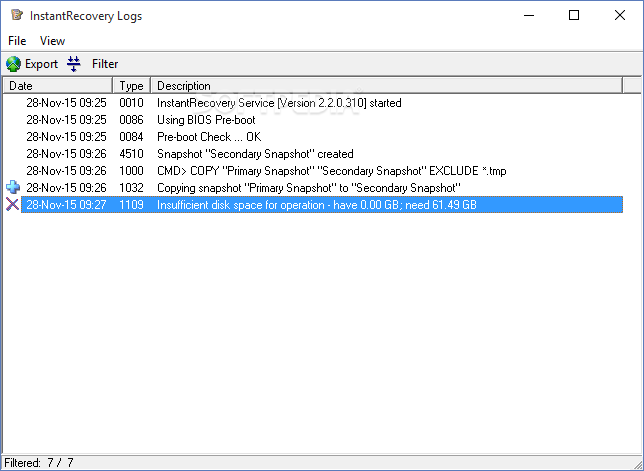Click the red X error icon on the 1109 row
This screenshot has height=471, width=644.
[x=12, y=204]
